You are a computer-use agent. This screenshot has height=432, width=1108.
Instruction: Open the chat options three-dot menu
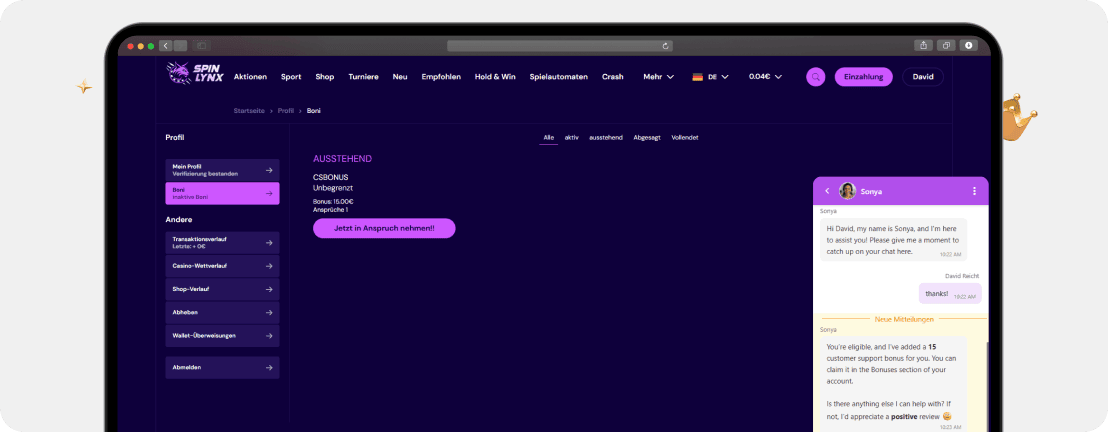pos(974,191)
